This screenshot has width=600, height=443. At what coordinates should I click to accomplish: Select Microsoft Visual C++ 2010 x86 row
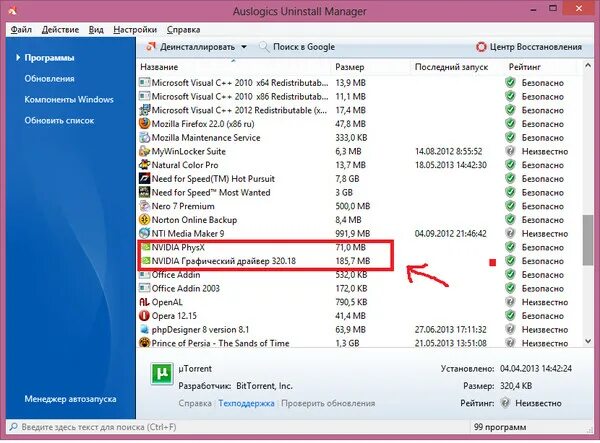[358, 96]
